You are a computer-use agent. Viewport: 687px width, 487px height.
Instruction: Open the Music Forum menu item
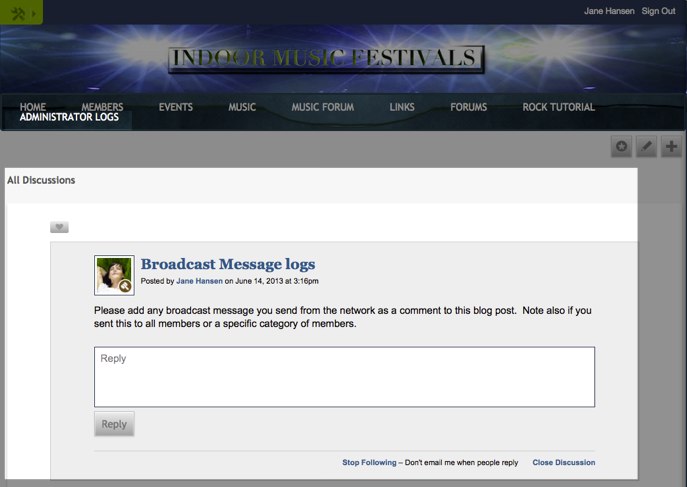(323, 107)
